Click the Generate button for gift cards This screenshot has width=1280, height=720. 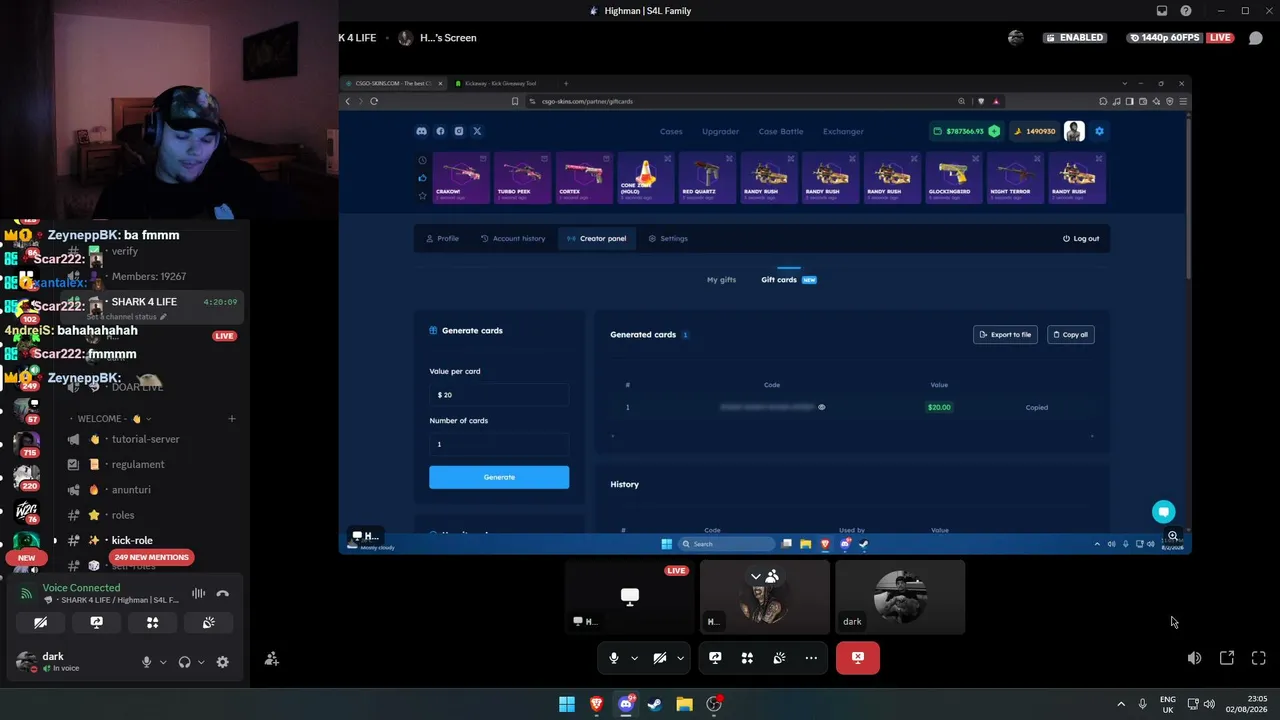click(x=499, y=477)
